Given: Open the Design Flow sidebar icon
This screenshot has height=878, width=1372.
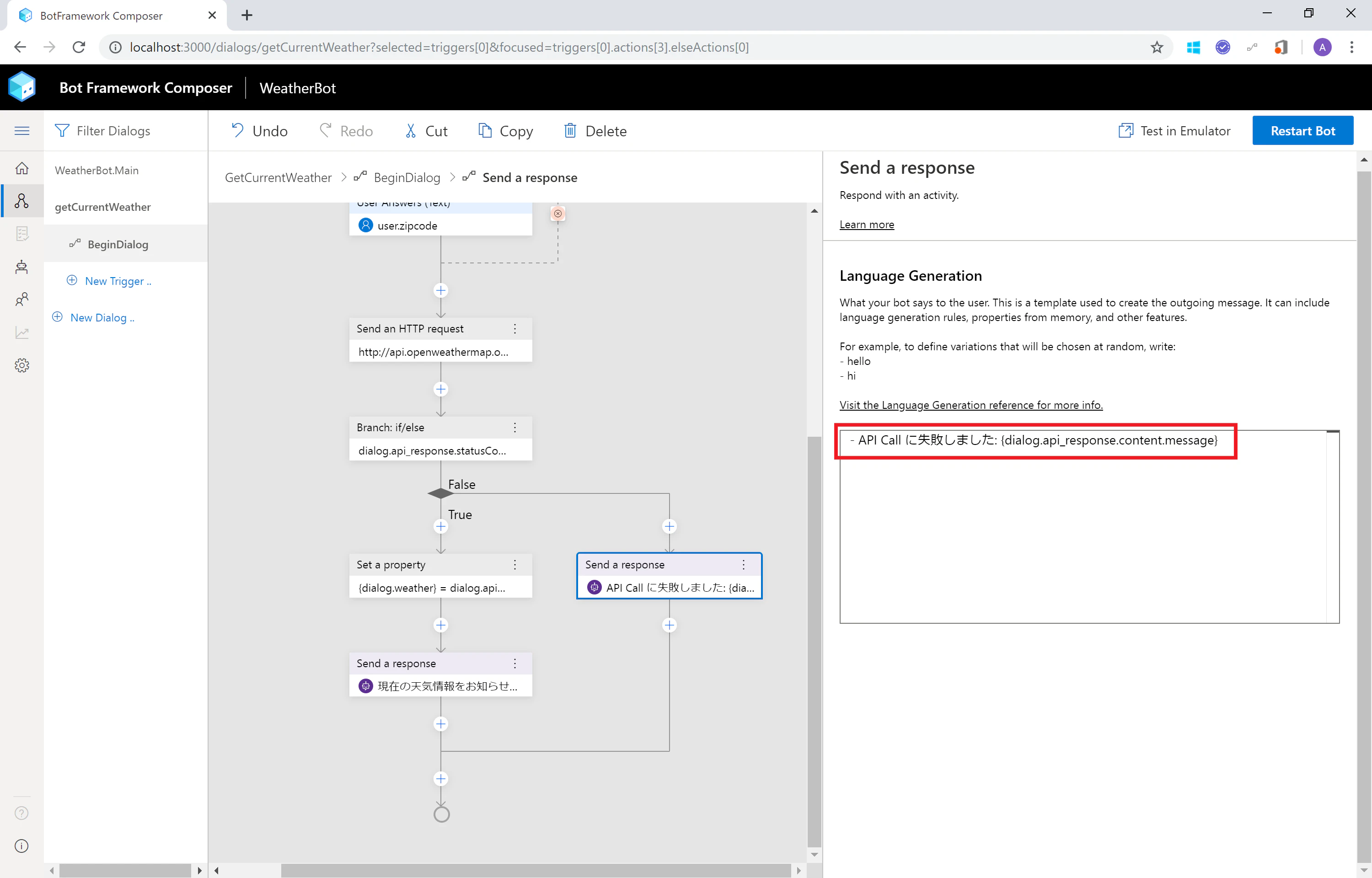Looking at the screenshot, I should click(21, 201).
